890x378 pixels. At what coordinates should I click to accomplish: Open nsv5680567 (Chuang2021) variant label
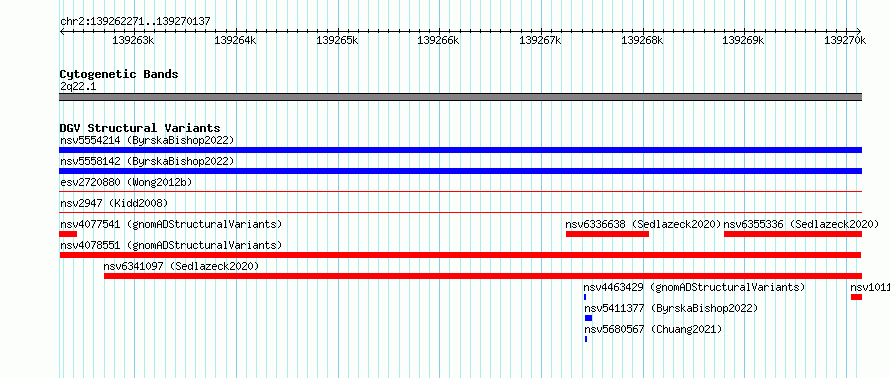click(653, 329)
